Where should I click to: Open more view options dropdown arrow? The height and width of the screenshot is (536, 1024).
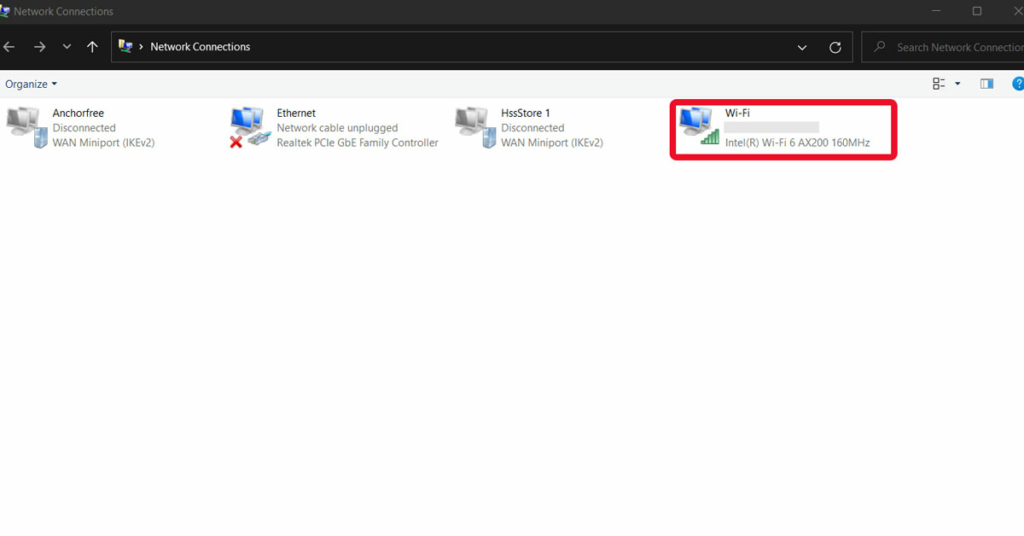pos(958,84)
